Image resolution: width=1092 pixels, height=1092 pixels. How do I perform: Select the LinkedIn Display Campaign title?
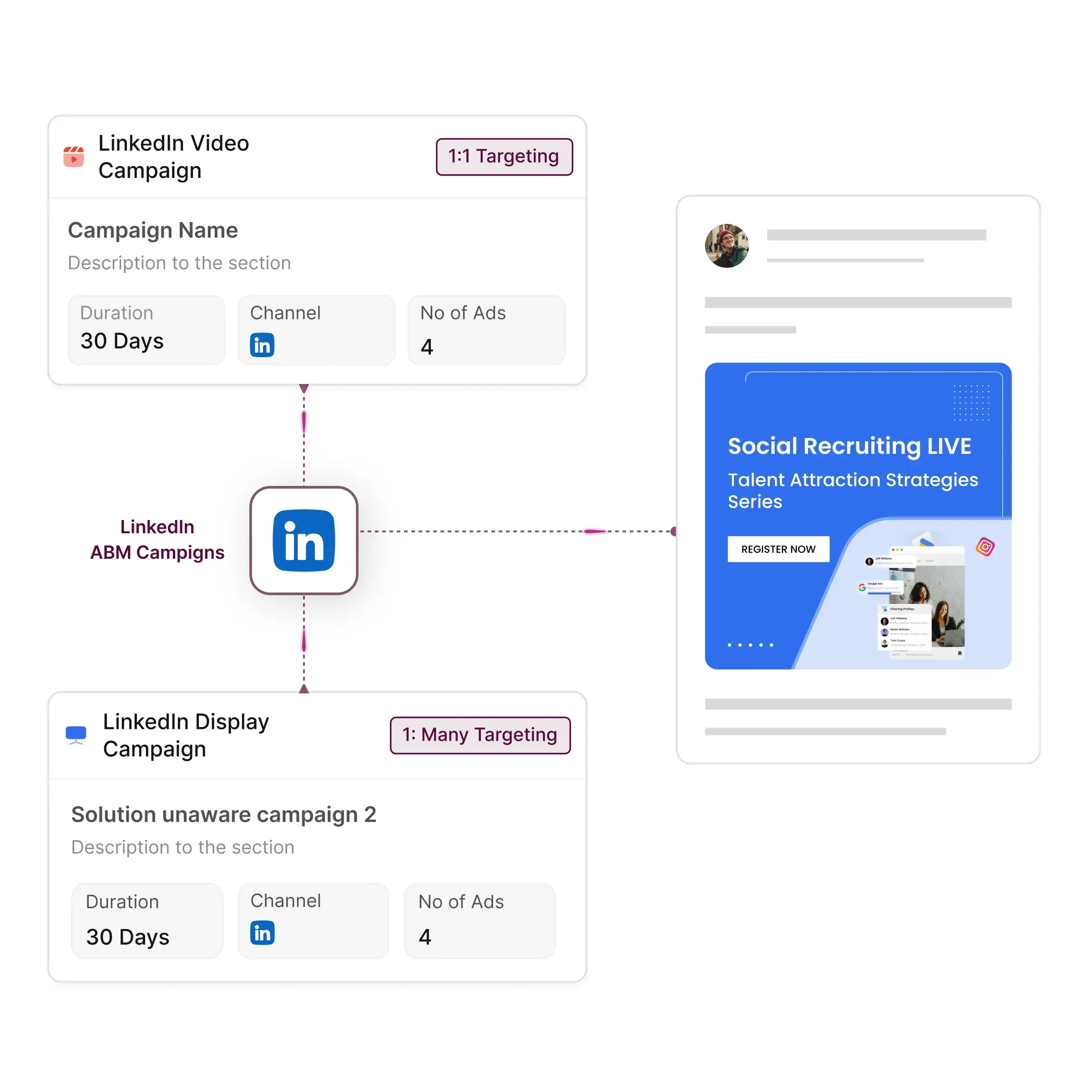185,735
